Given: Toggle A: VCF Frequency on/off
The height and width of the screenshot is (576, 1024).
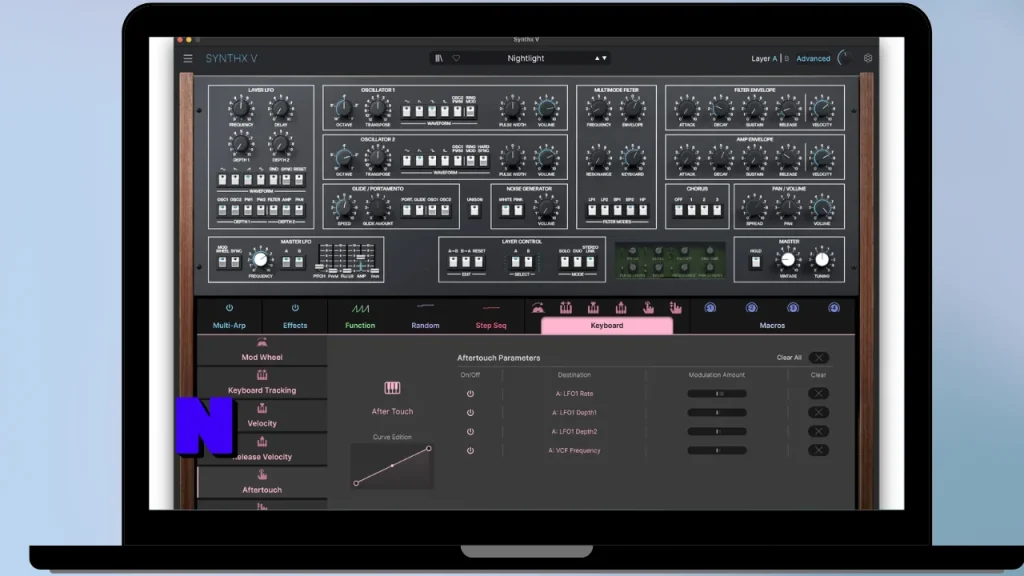Looking at the screenshot, I should 470,451.
